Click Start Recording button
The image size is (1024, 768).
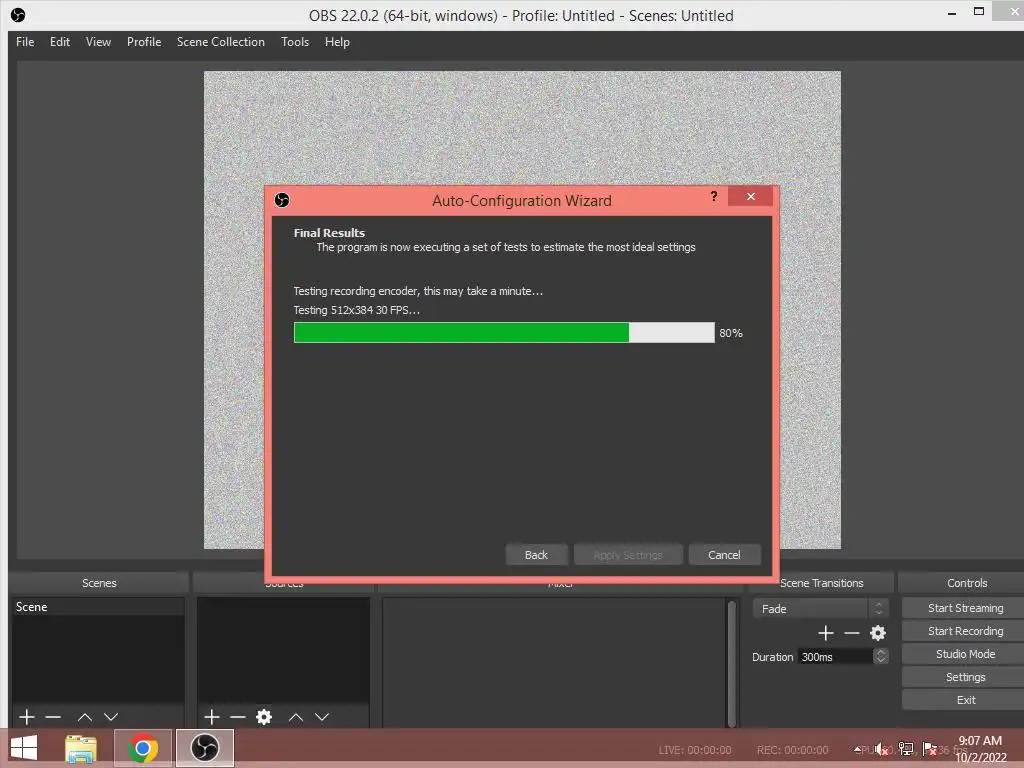[x=965, y=631]
